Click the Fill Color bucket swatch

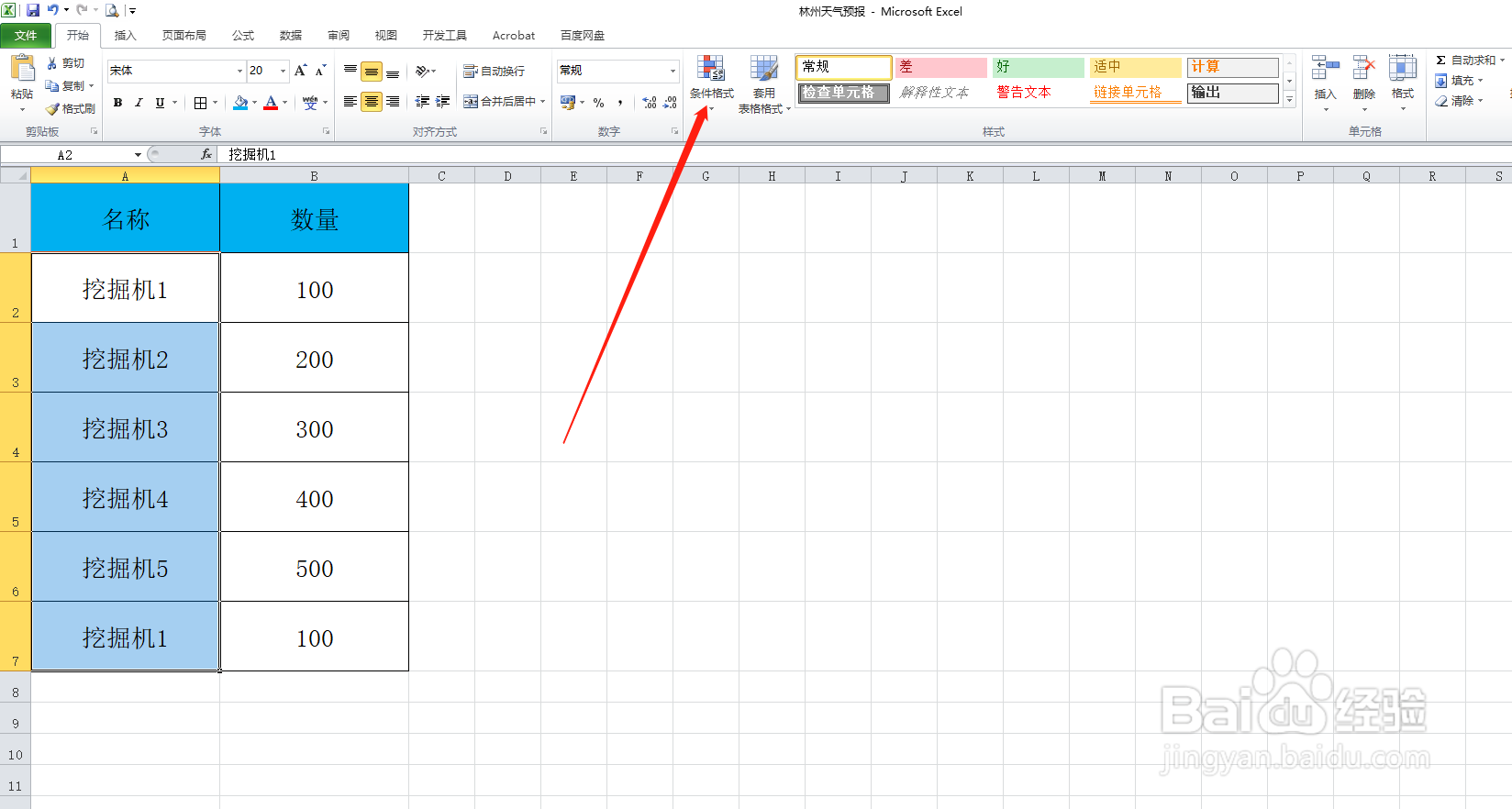(240, 103)
